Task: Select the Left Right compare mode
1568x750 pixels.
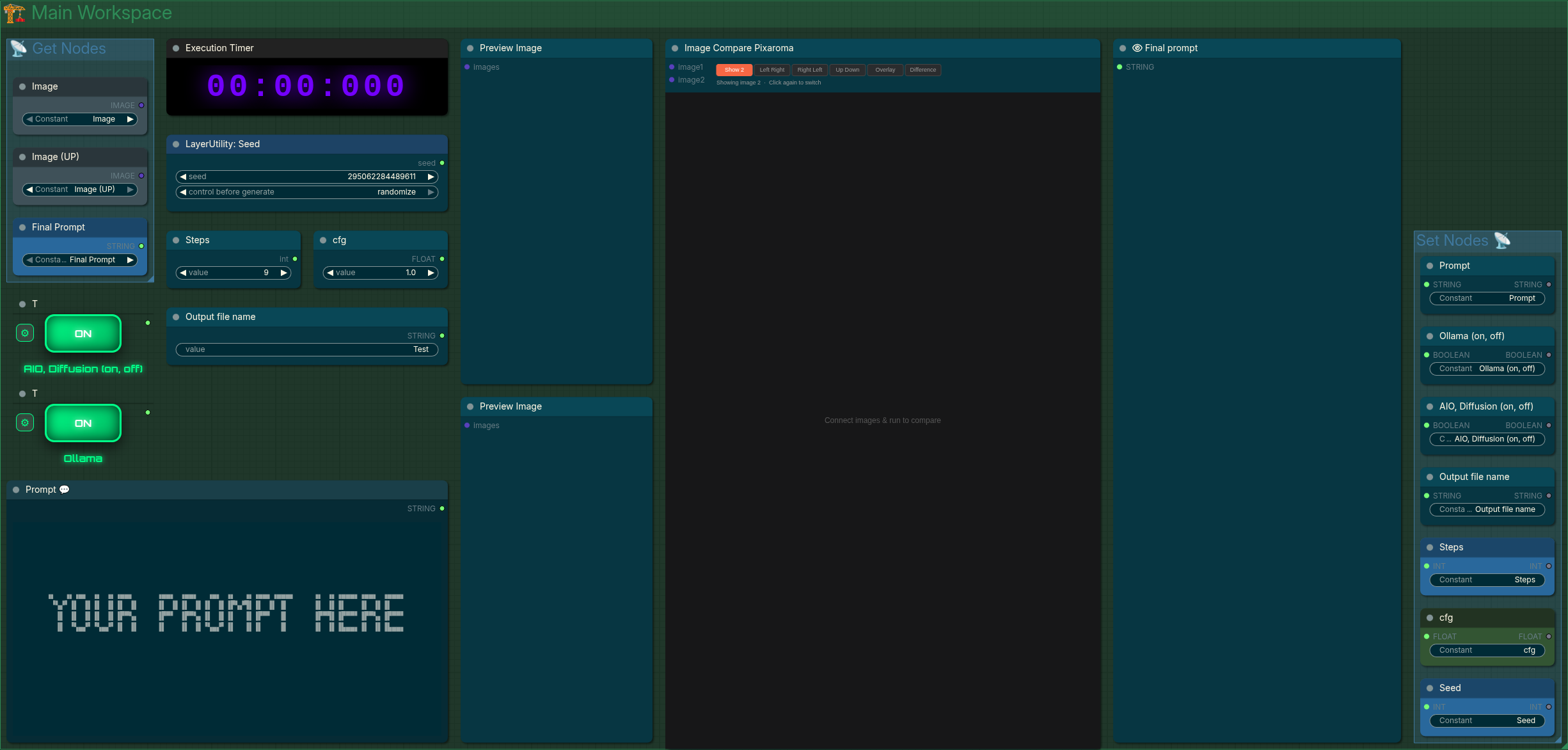Action: click(x=772, y=70)
